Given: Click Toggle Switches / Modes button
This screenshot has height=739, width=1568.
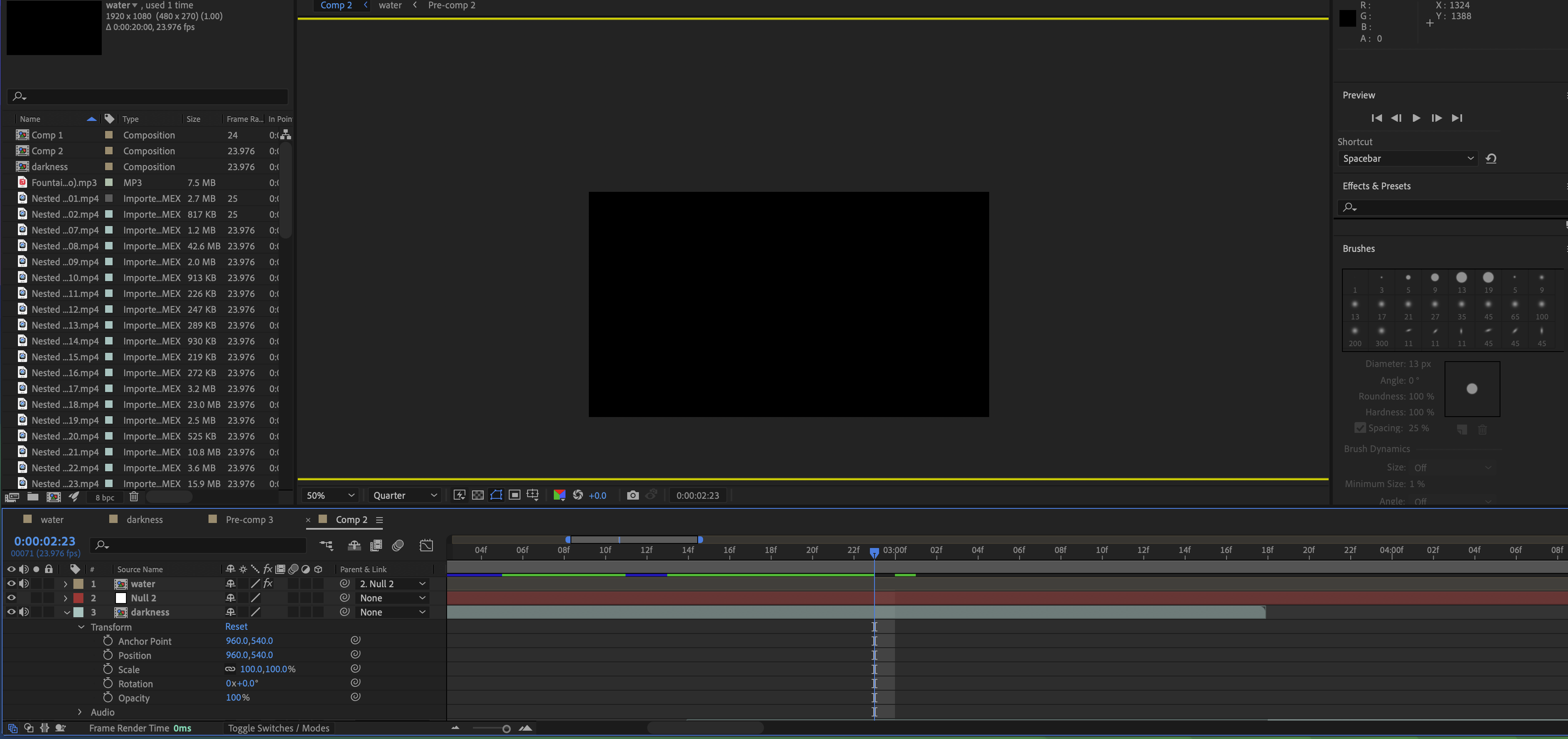Looking at the screenshot, I should tap(278, 728).
